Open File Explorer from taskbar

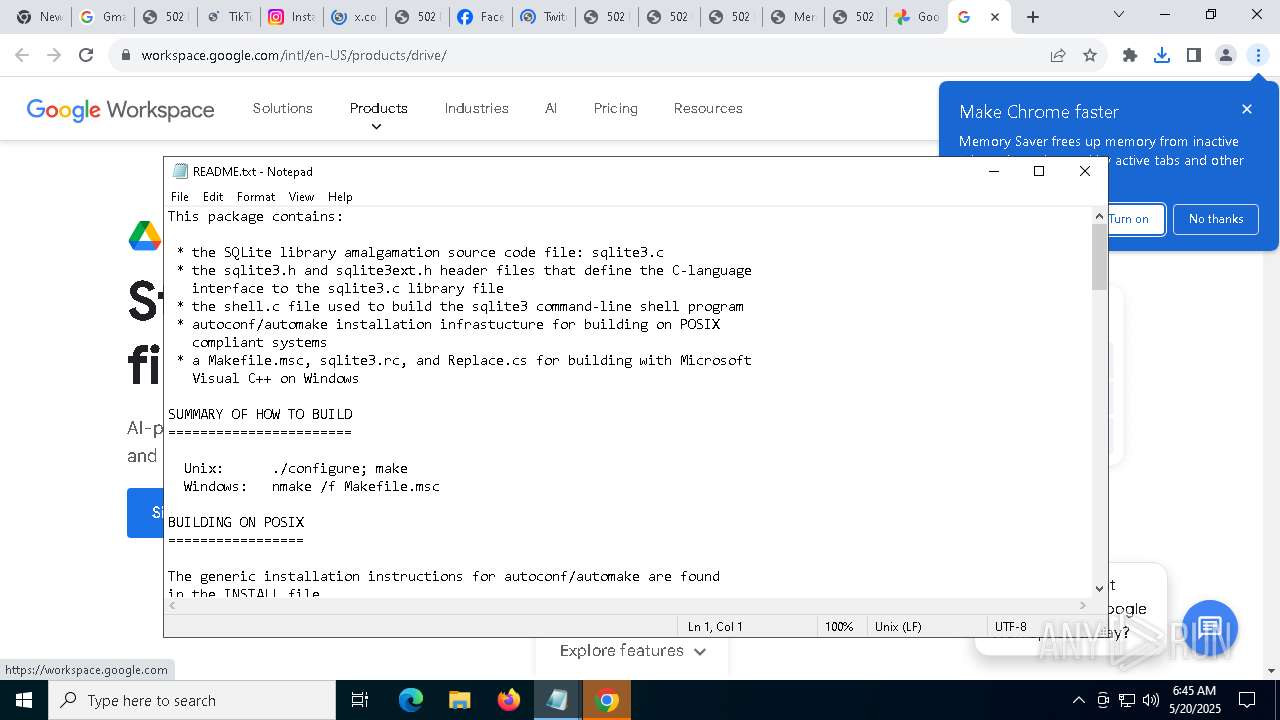[459, 700]
